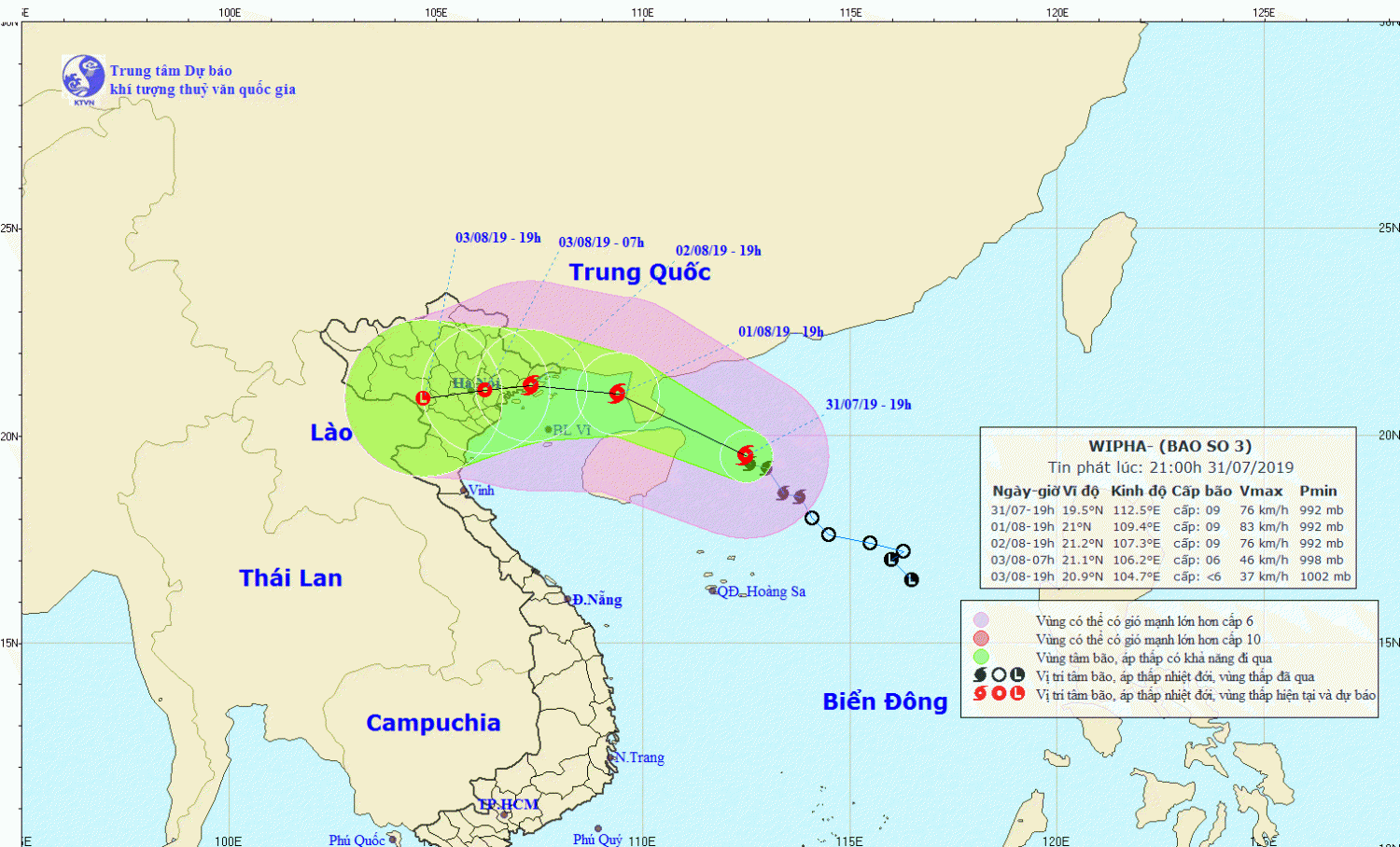Click the '105E' longitude tick label at top
This screenshot has width=1400, height=847.
coord(436,12)
